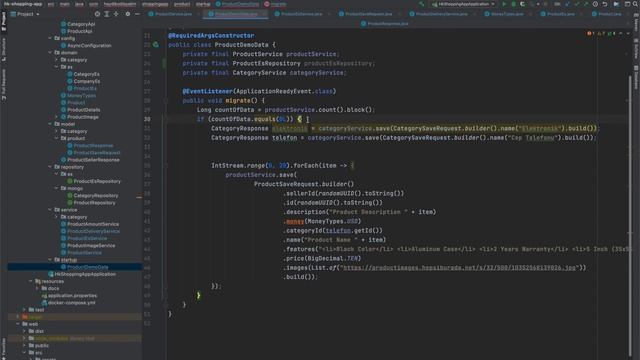
Task: Open Project view selector dropdown
Action: pos(25,14)
